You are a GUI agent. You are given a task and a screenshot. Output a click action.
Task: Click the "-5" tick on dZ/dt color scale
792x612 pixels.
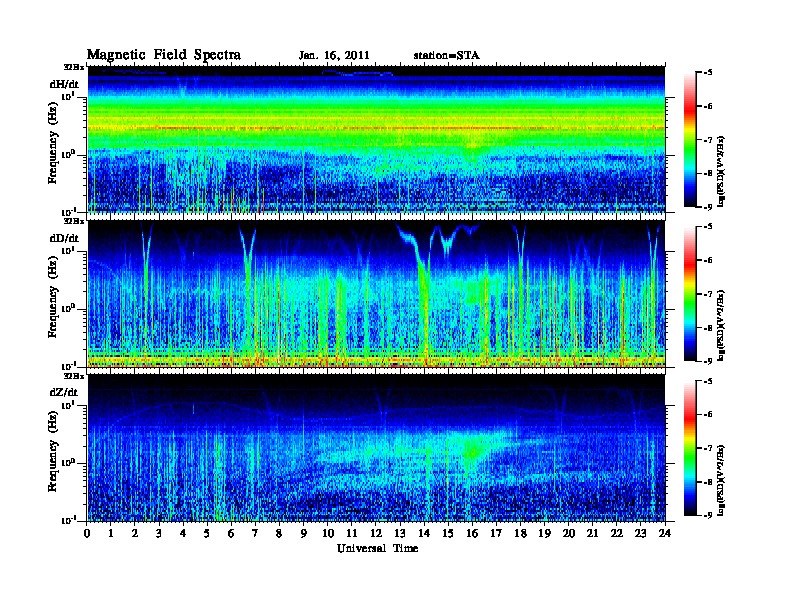coord(707,381)
